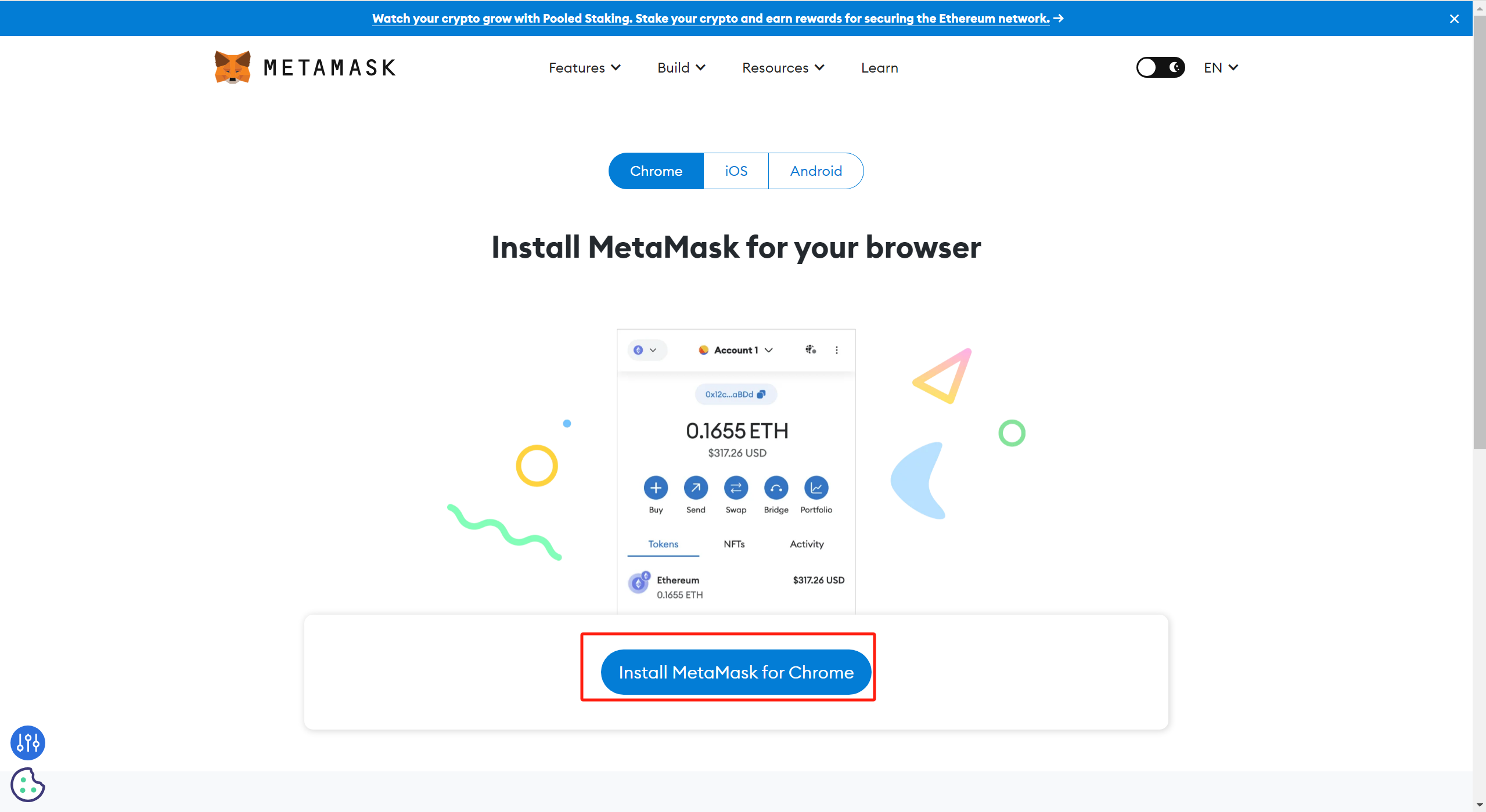Switch to the Android tab
The image size is (1486, 812).
[815, 171]
